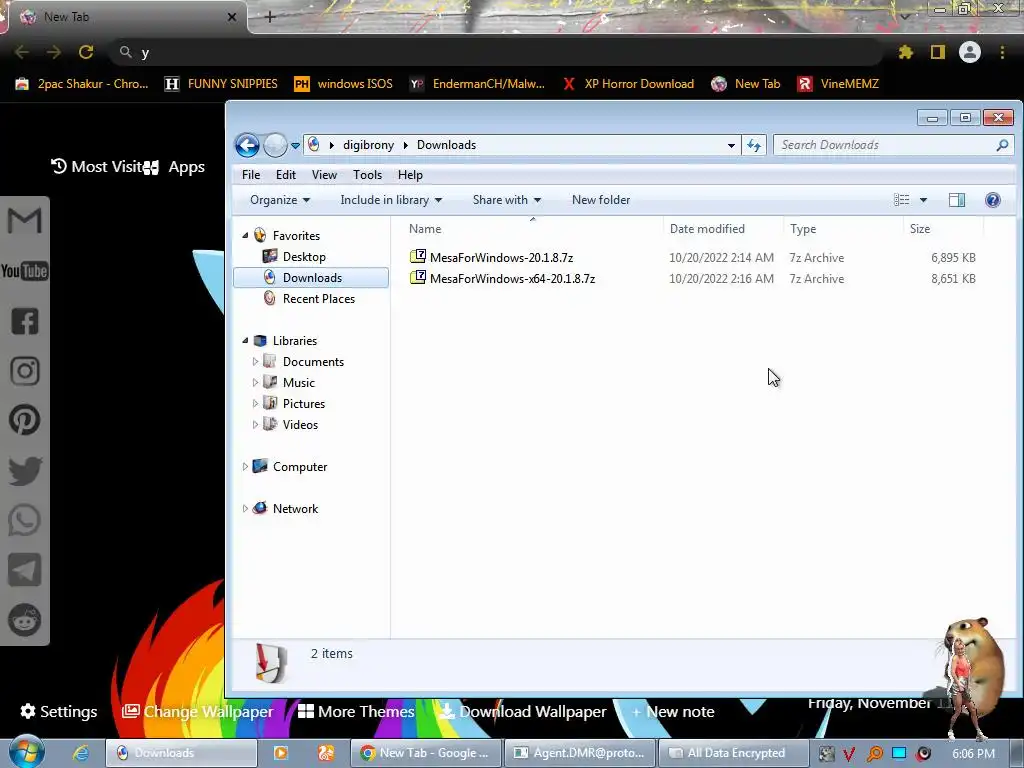Click the Explorer forward arrow button
The width and height of the screenshot is (1024, 768).
click(275, 145)
